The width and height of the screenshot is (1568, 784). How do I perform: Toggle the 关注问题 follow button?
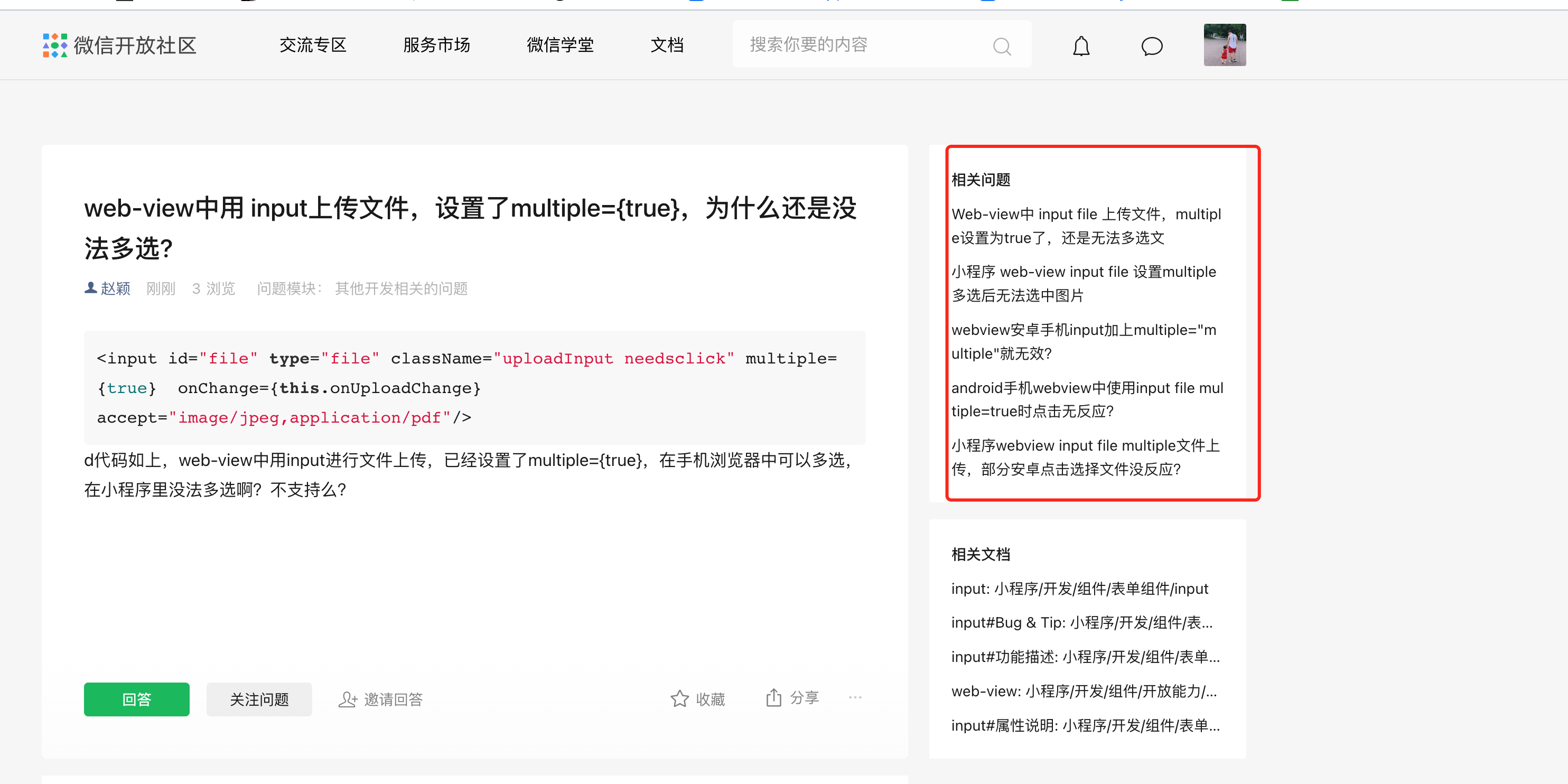click(259, 699)
